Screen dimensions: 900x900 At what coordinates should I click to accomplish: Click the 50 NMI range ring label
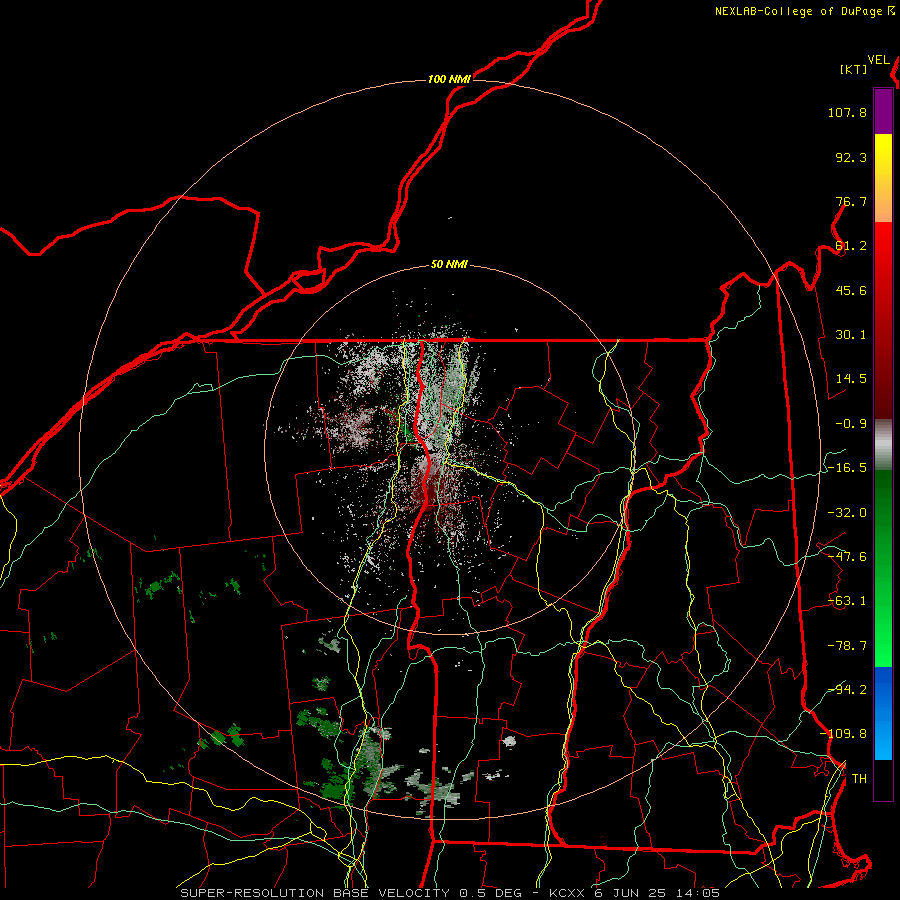tap(449, 265)
